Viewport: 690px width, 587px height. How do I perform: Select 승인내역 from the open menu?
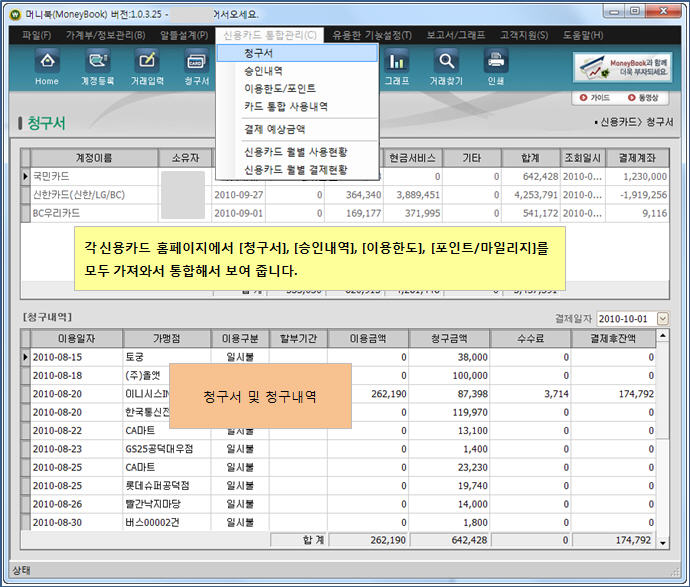(x=263, y=72)
